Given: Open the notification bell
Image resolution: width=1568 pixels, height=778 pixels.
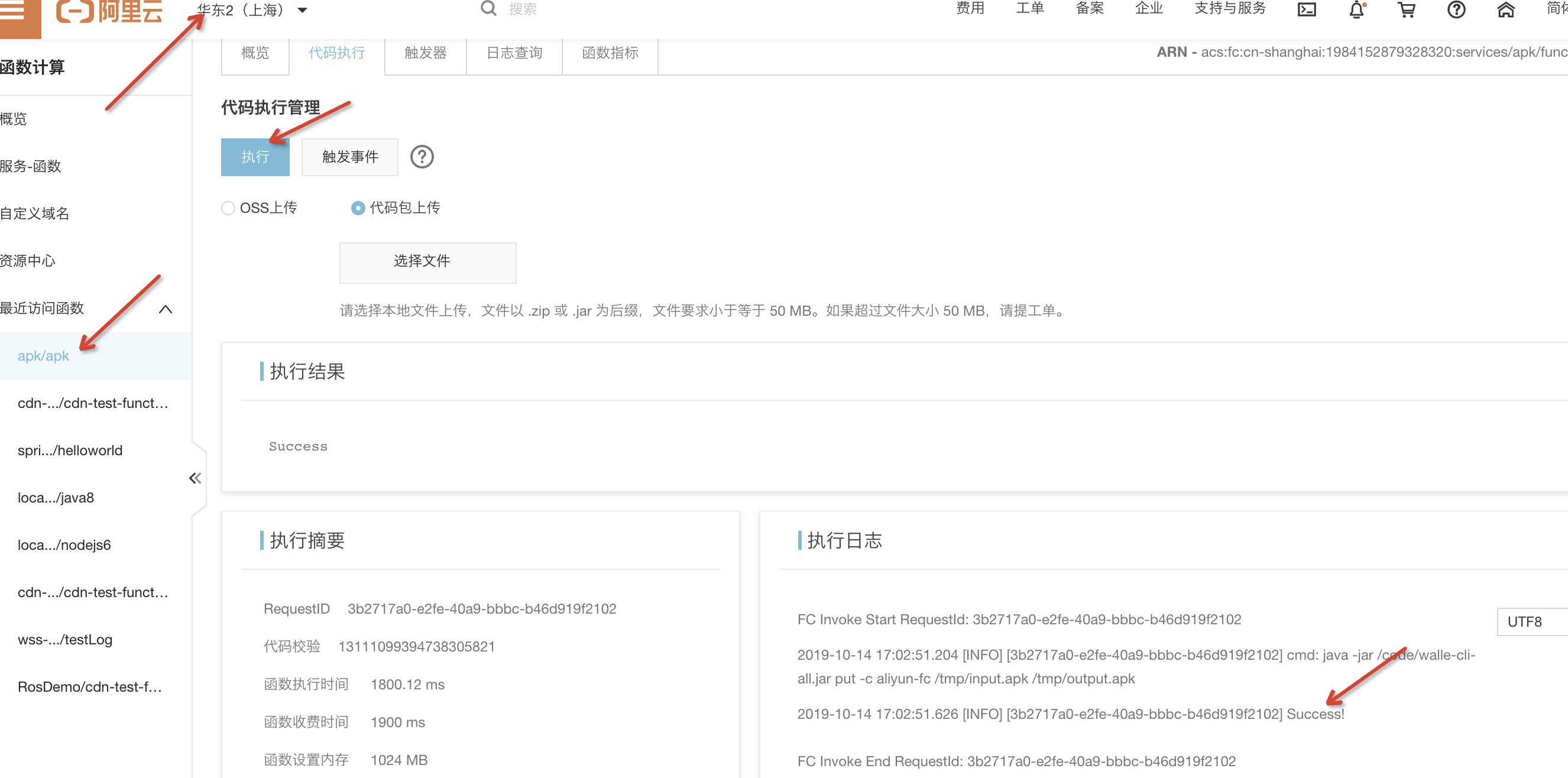Looking at the screenshot, I should pyautogui.click(x=1356, y=9).
